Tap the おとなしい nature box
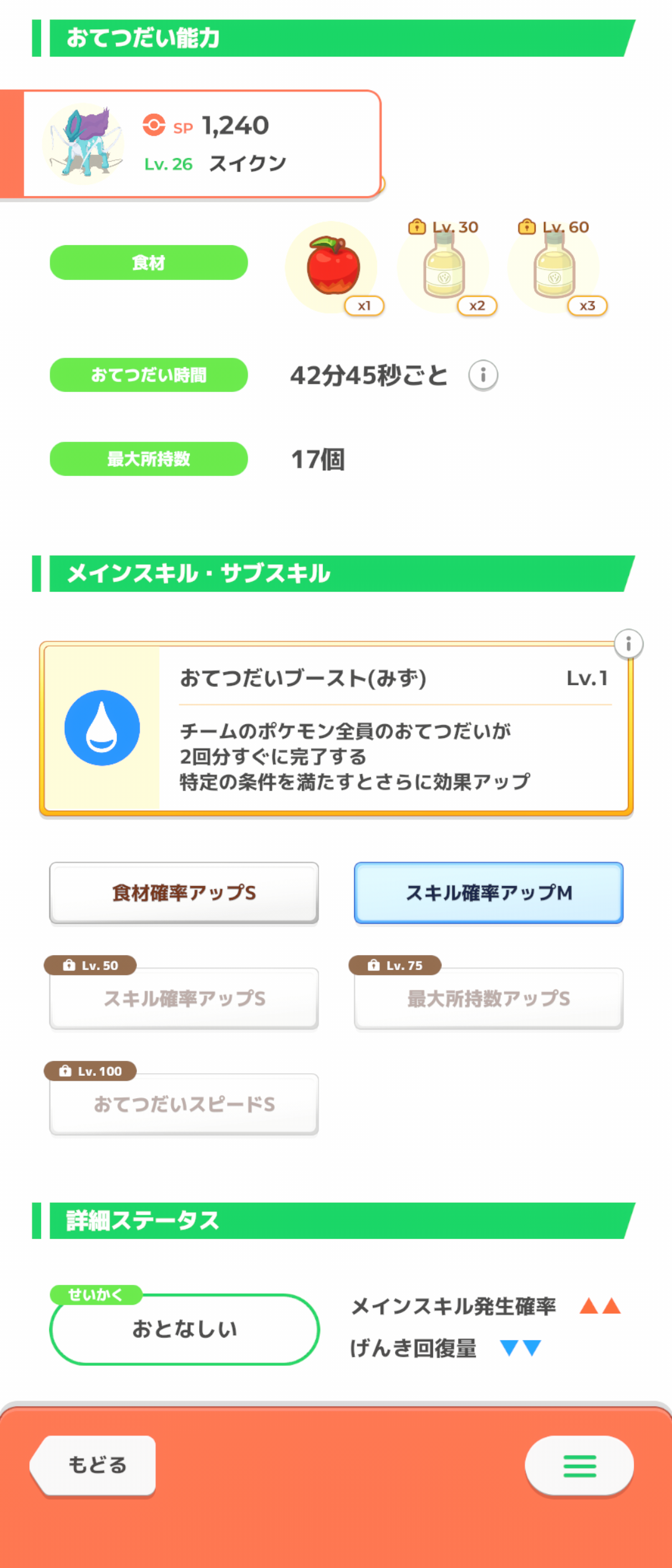The height and width of the screenshot is (1568, 672). (184, 1329)
